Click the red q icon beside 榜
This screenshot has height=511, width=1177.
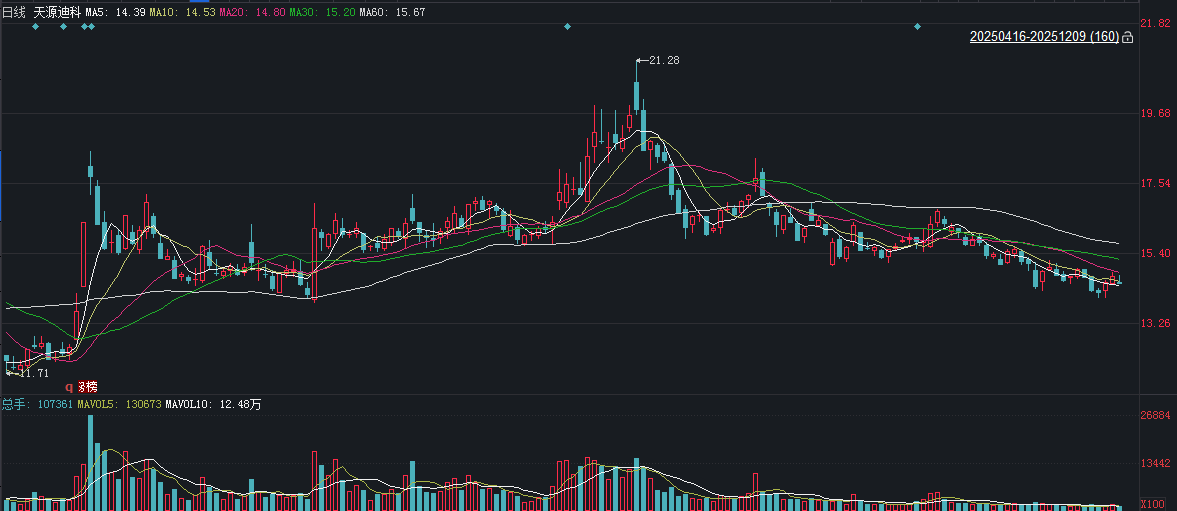pyautogui.click(x=70, y=387)
